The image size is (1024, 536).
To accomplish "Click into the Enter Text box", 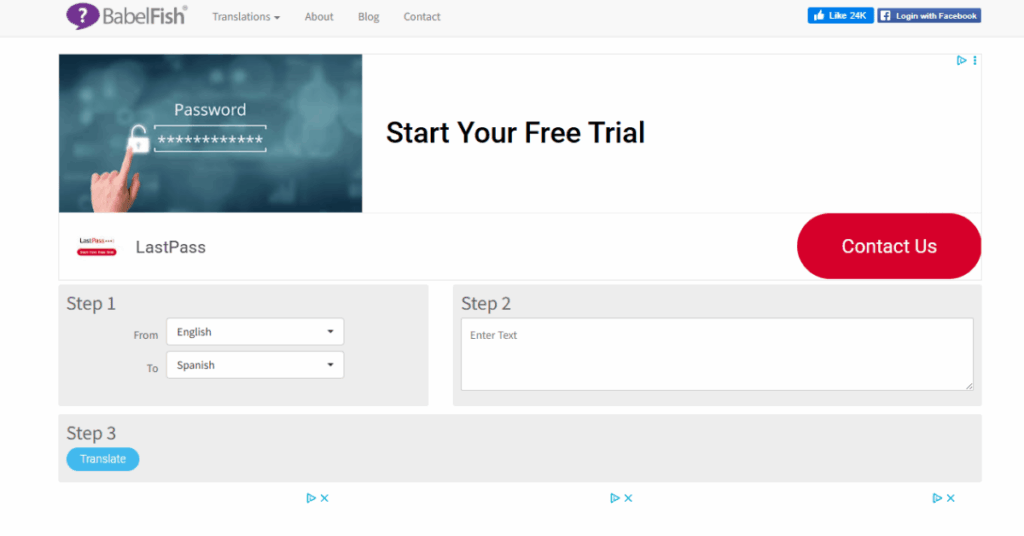I will tap(716, 354).
